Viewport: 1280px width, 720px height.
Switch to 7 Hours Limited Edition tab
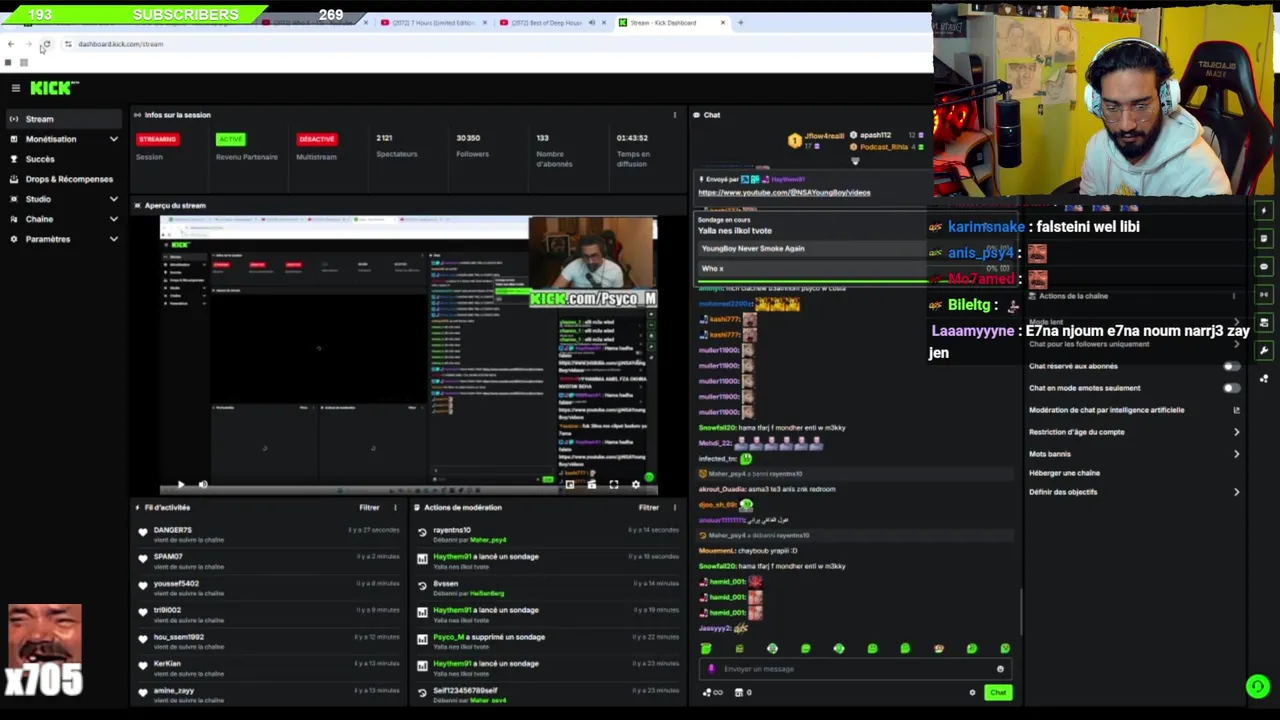pyautogui.click(x=428, y=22)
